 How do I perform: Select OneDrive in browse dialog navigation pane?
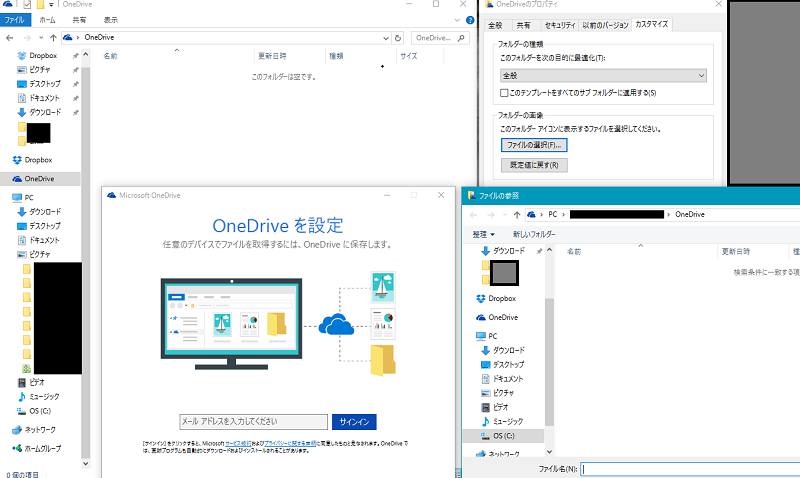tap(503, 317)
